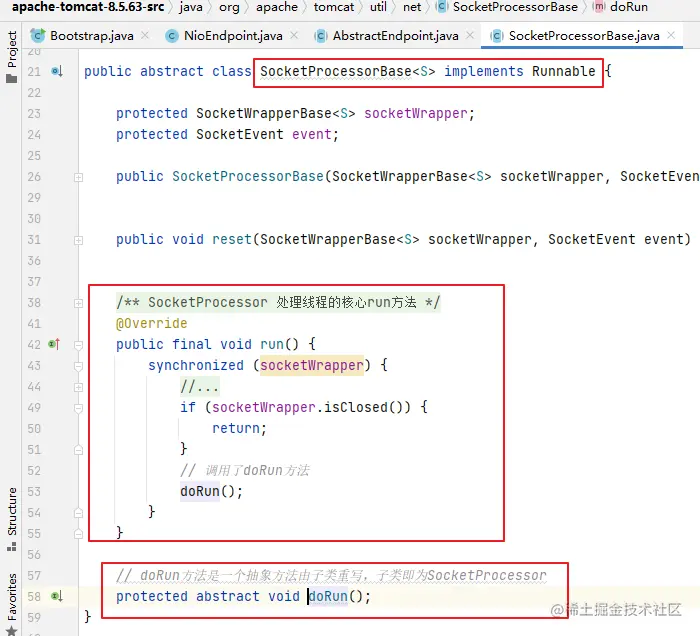Viewport: 700px width, 636px height.
Task: Click the java breadcrumb segment
Action: tap(191, 7)
